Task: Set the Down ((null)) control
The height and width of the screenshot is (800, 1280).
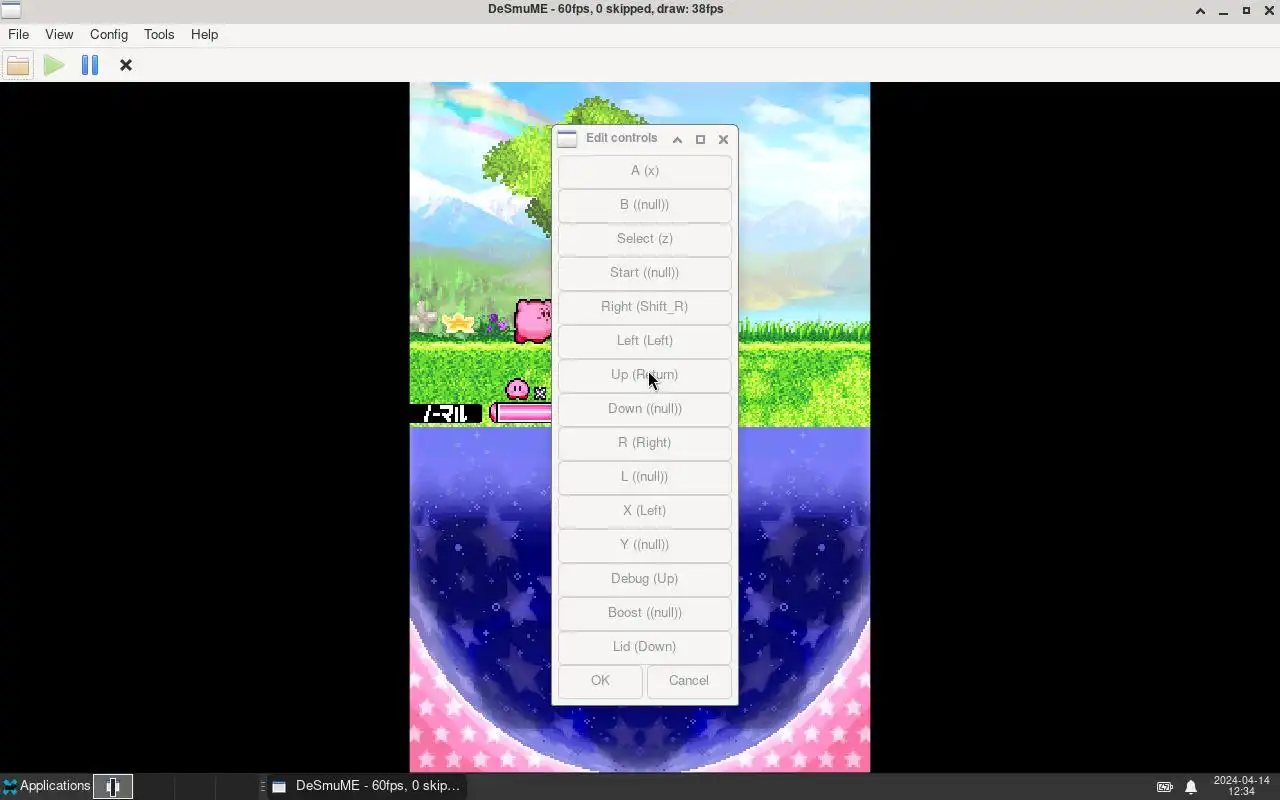Action: point(644,409)
